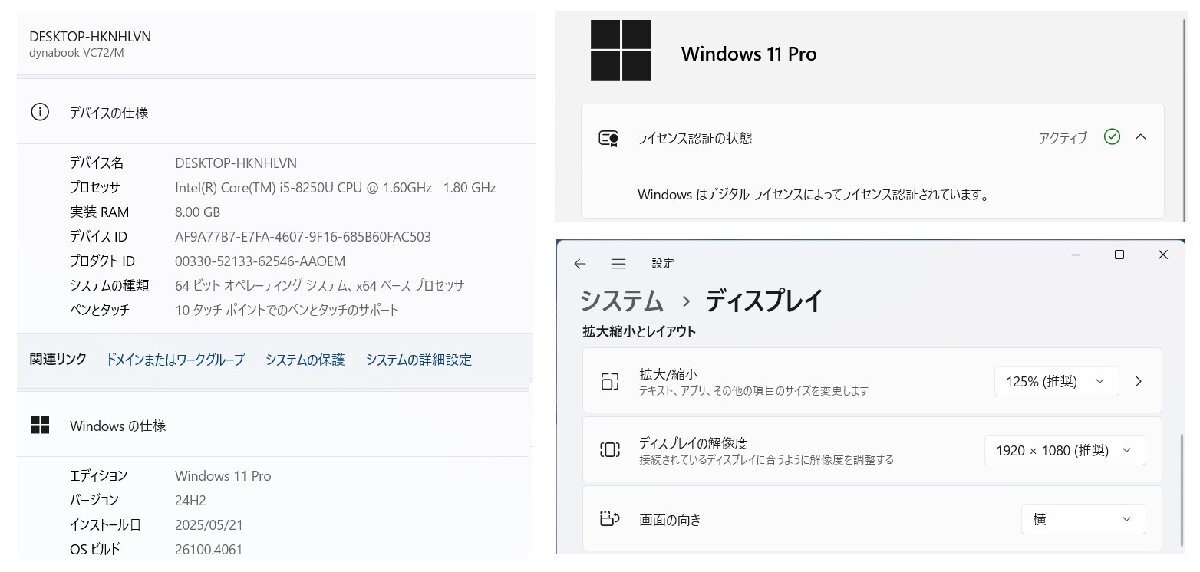
Task: Click the scale (拡大/縮小) row icon
Action: point(610,381)
